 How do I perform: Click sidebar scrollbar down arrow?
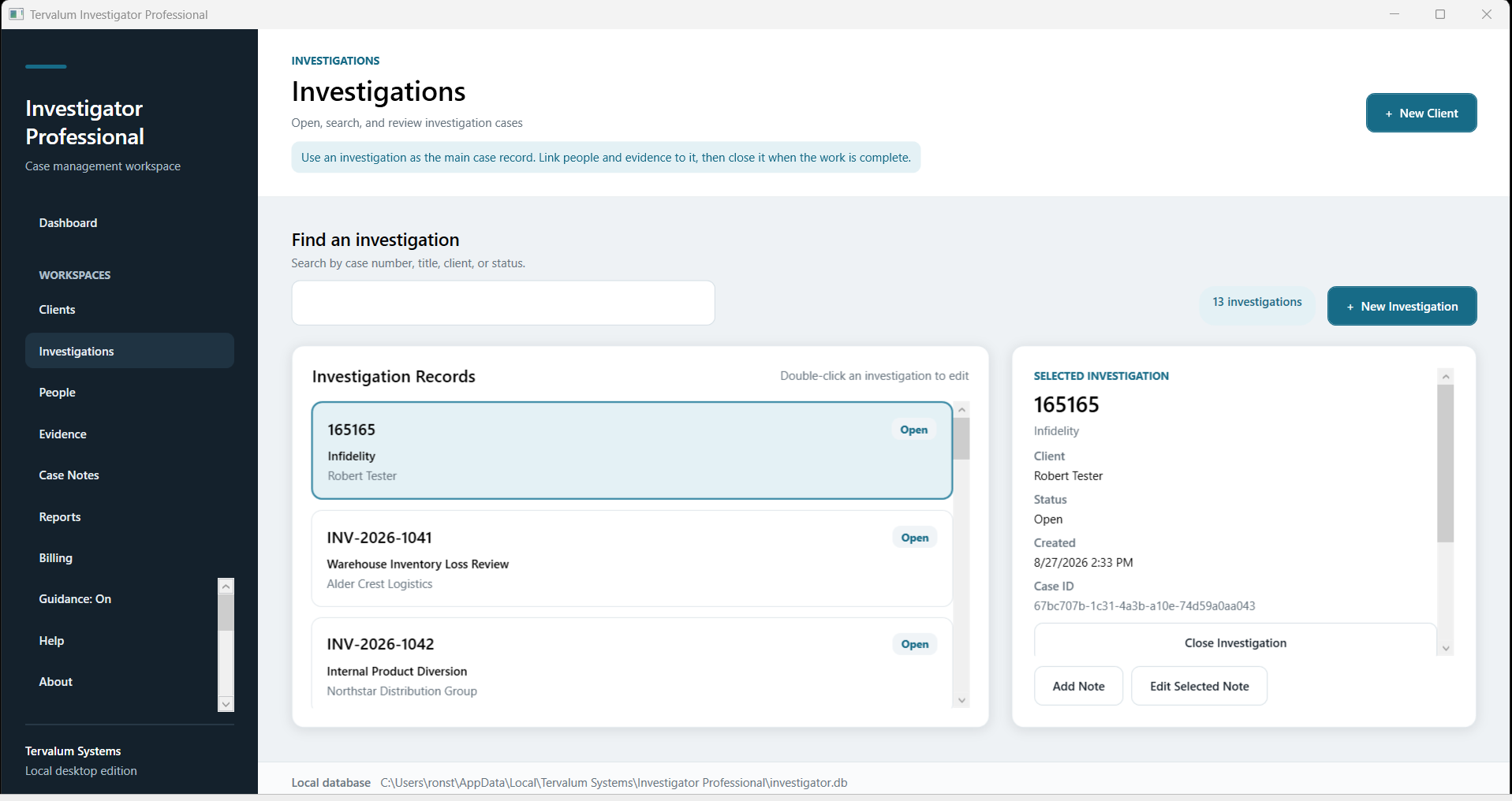click(x=226, y=703)
